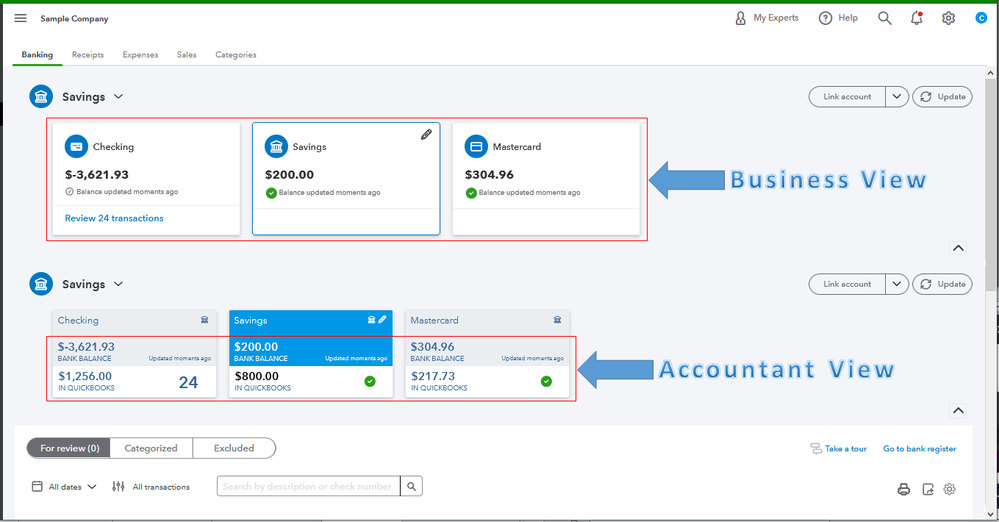Open the All dates dropdown
The height and width of the screenshot is (522, 999).
pyautogui.click(x=64, y=486)
